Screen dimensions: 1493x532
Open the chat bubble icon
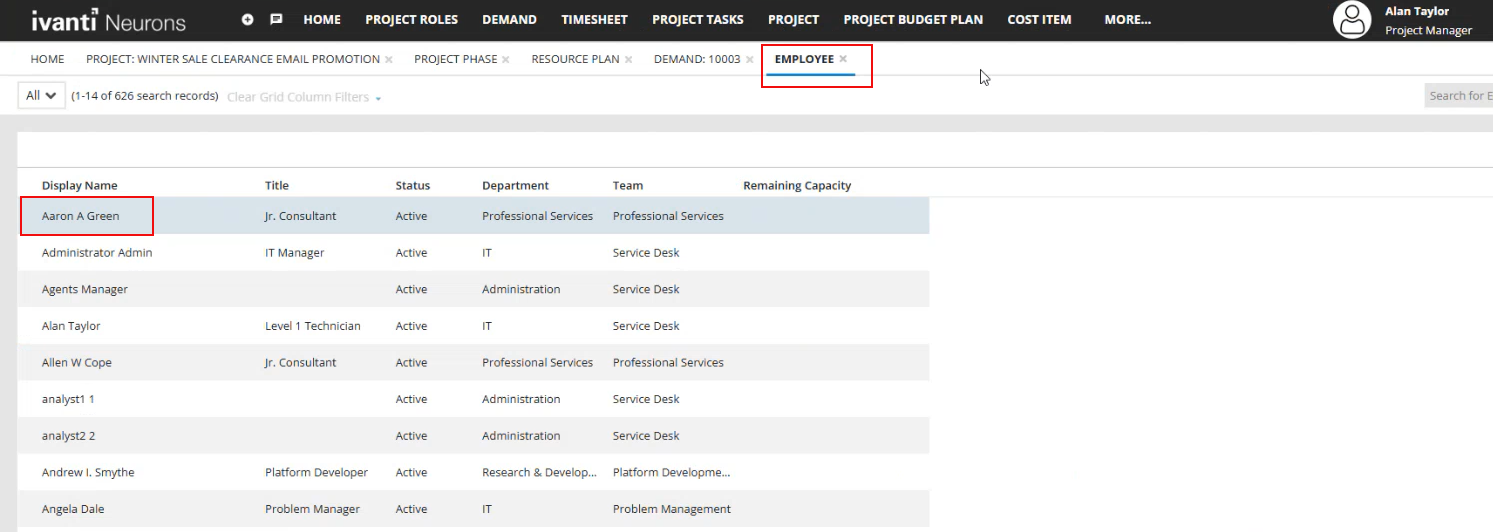(276, 19)
